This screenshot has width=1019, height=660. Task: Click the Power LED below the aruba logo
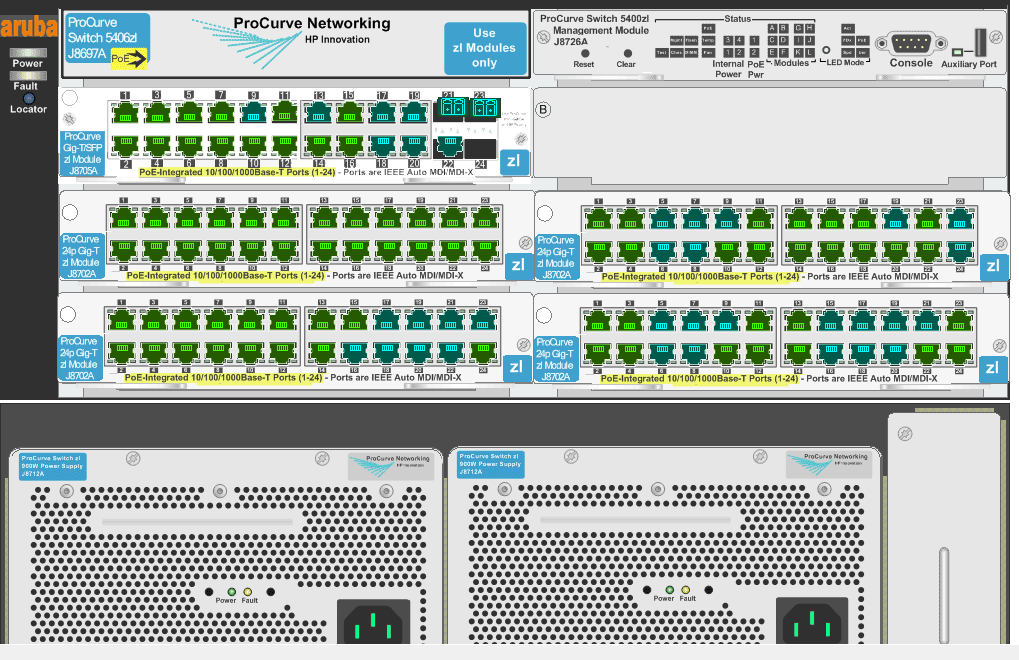click(x=28, y=53)
